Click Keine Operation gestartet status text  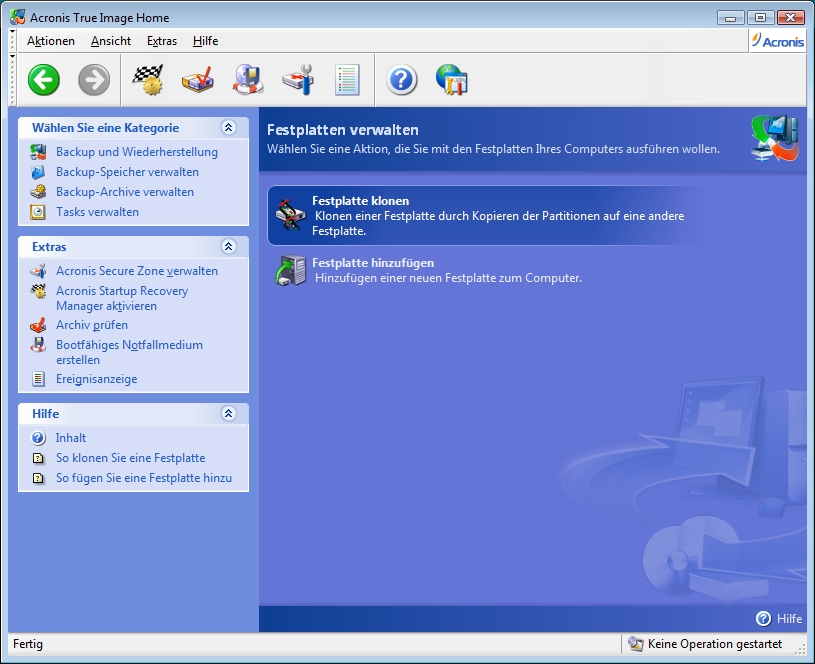(715, 644)
